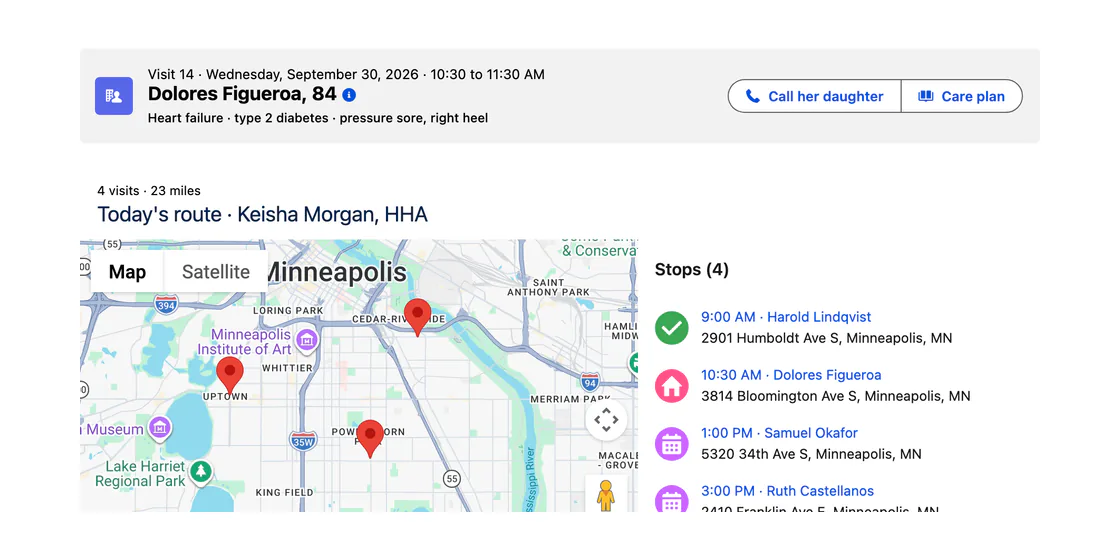Click the Museum marker near the lake
Image resolution: width=1120 pixels, height=560 pixels.
pos(160,428)
